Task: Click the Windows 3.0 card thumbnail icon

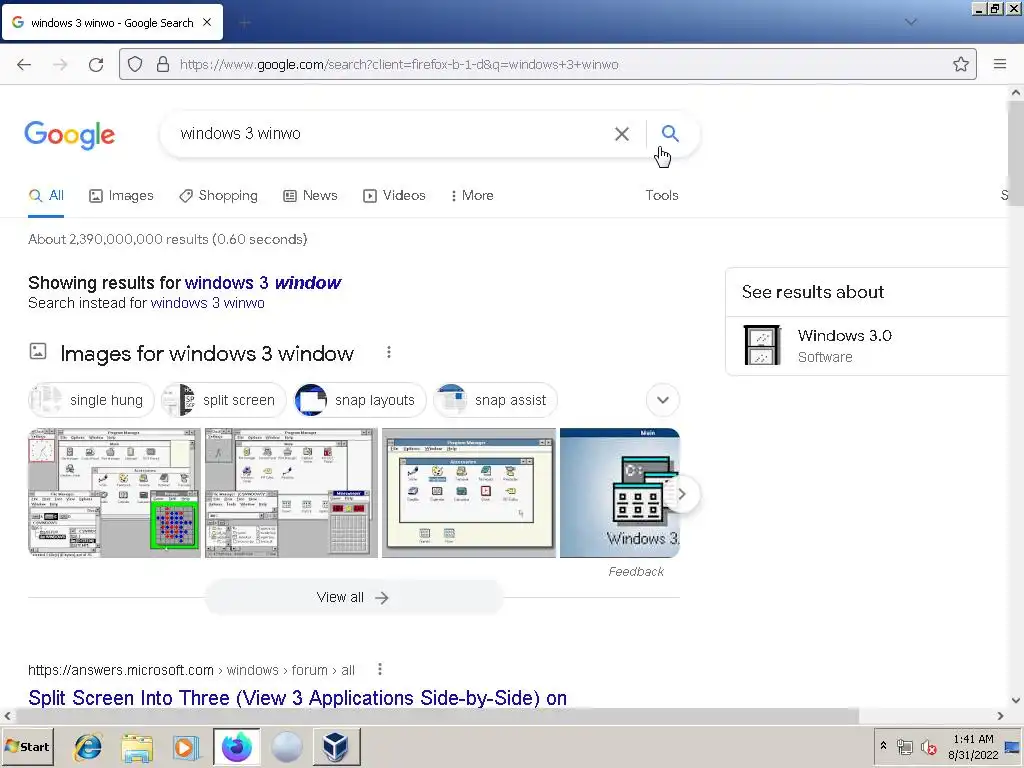Action: point(762,345)
